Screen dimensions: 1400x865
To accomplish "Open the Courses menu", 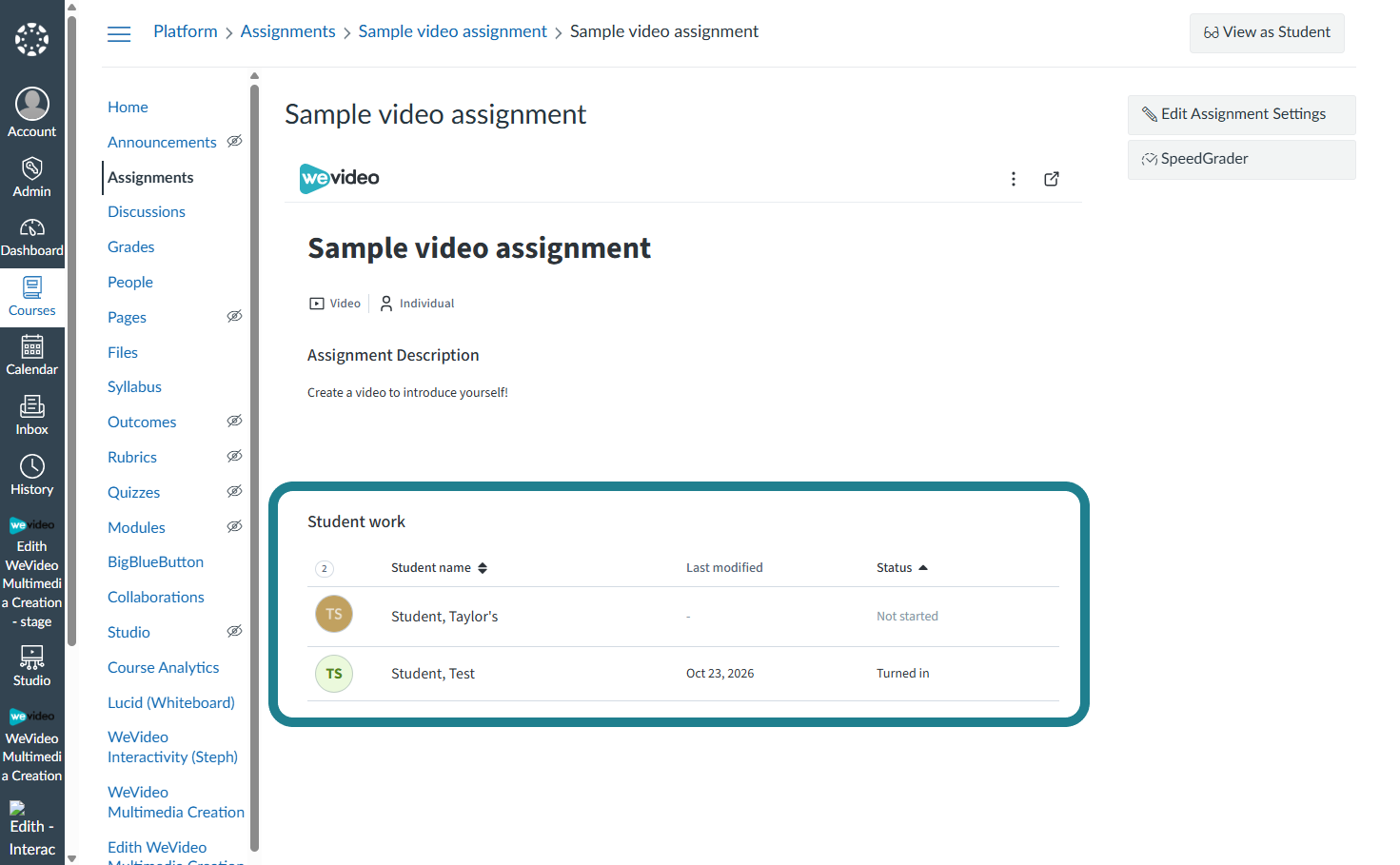I will (32, 297).
